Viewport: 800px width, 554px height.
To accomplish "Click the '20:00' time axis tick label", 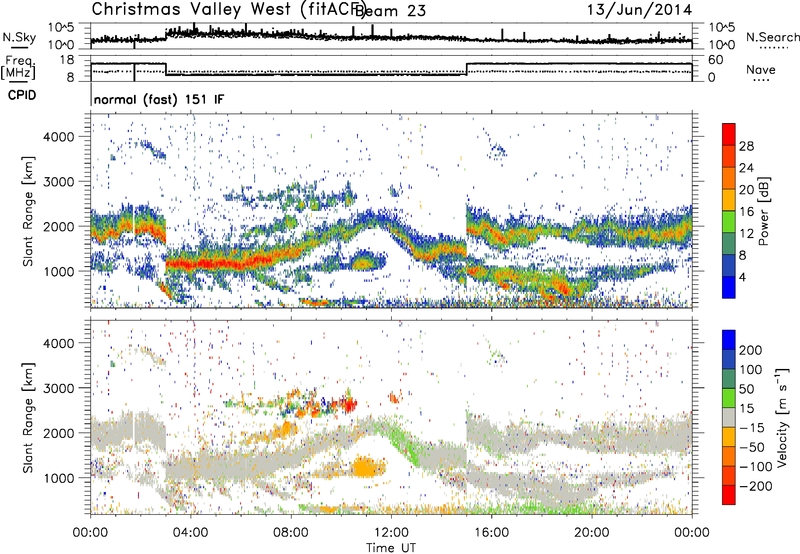I will click(592, 533).
